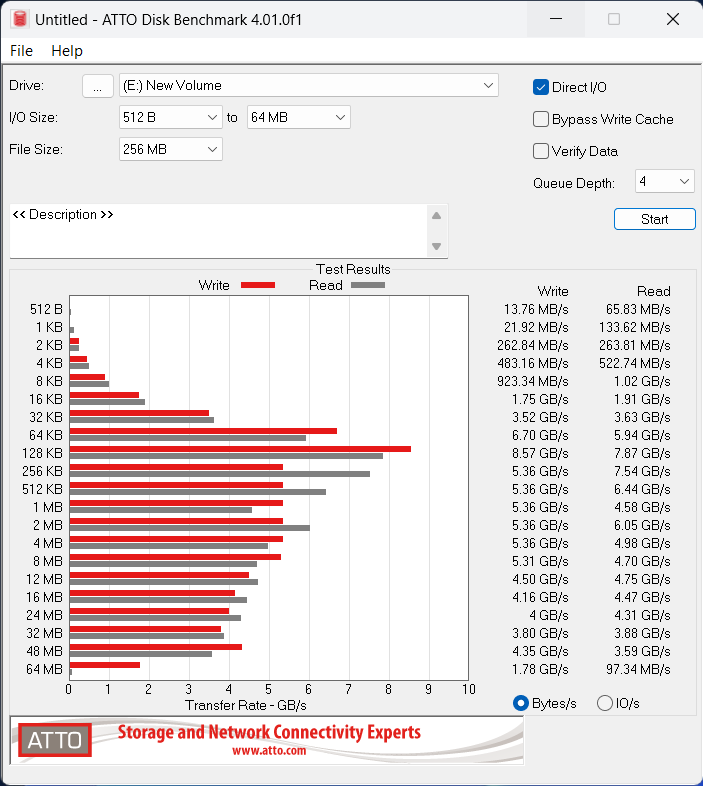Screen dimensions: 703x786
Task: Click the red Write legend swatch
Action: coord(258,285)
